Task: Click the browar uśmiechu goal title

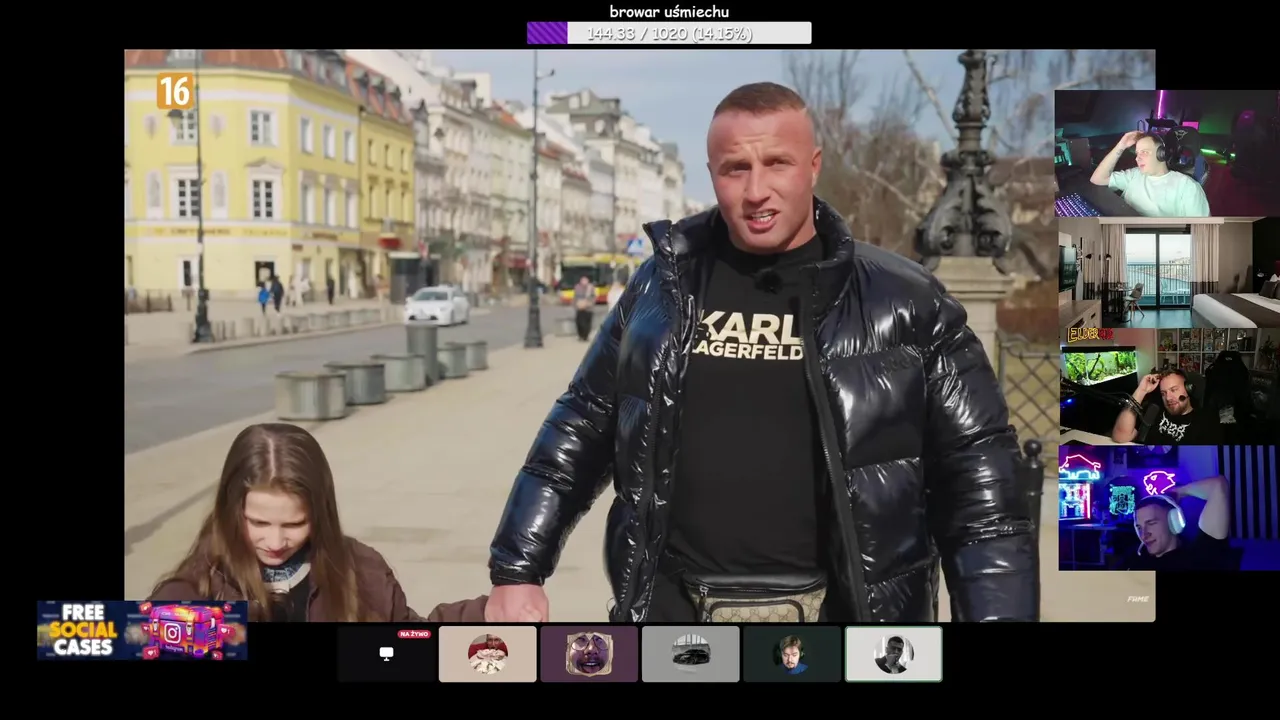Action: click(x=669, y=12)
